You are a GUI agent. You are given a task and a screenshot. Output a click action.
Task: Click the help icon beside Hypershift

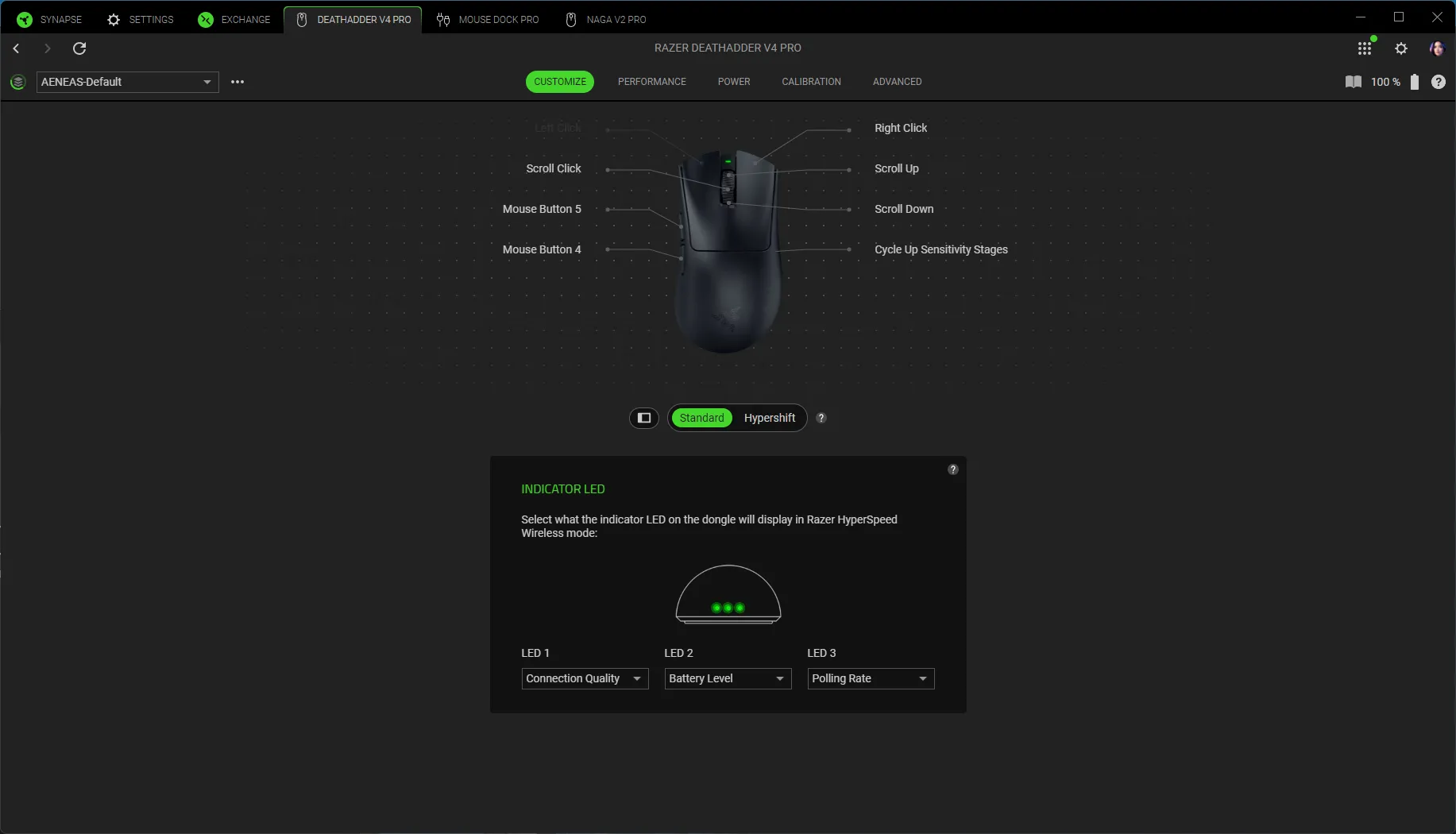tap(821, 418)
